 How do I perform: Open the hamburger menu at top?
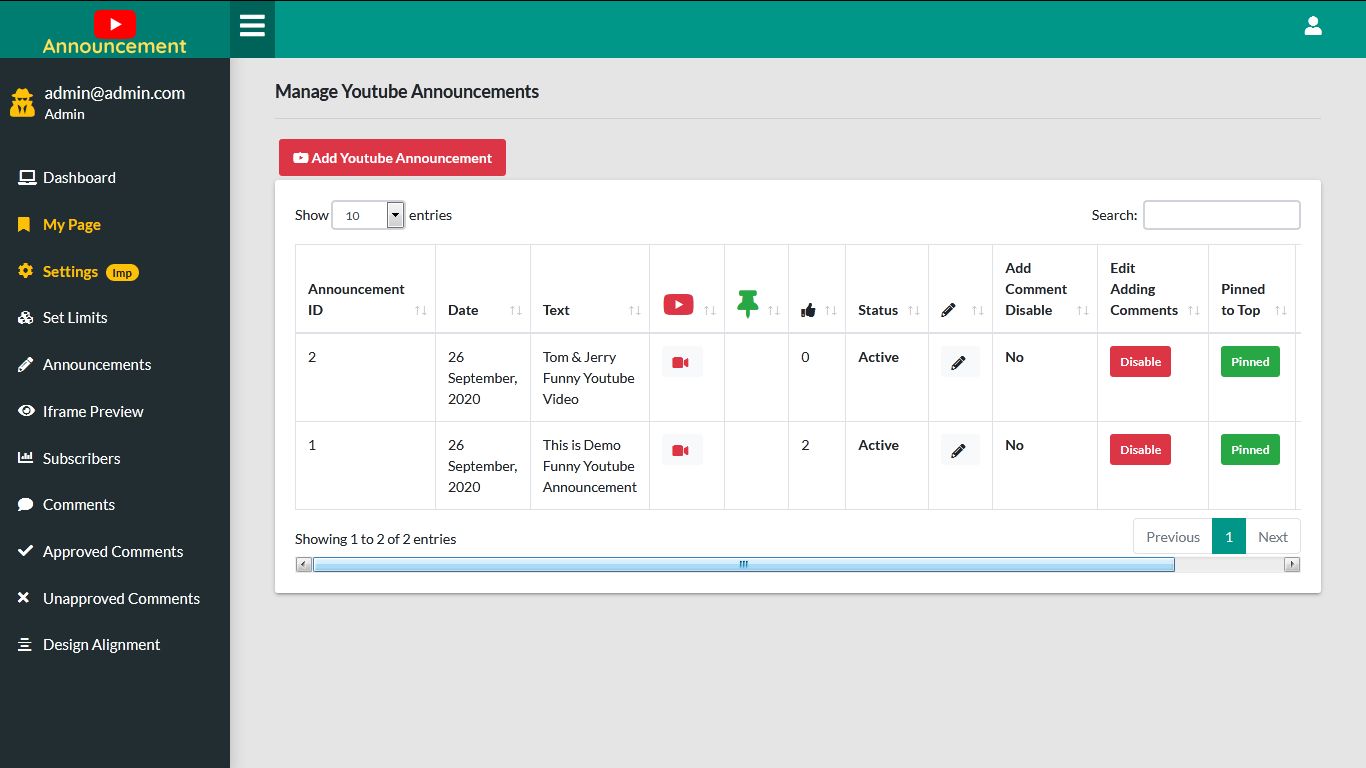(x=252, y=28)
